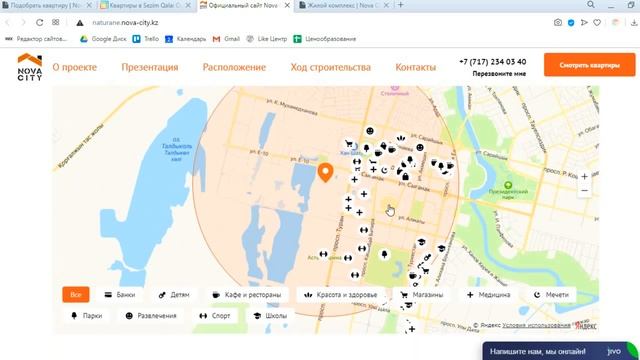
Task: Open Trello bookmark
Action: click(146, 39)
